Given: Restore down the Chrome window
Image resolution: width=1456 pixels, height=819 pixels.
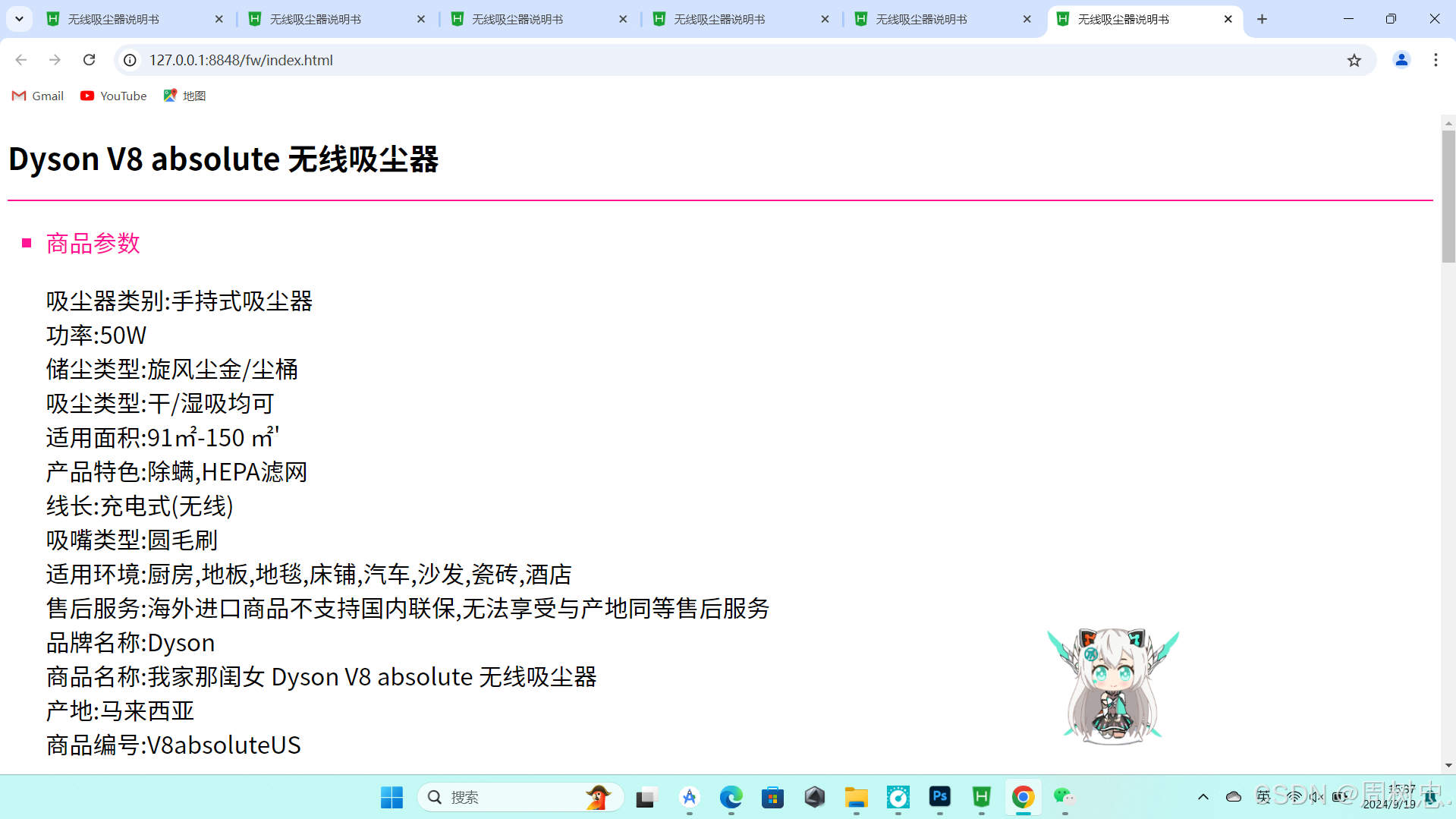Looking at the screenshot, I should (1391, 19).
